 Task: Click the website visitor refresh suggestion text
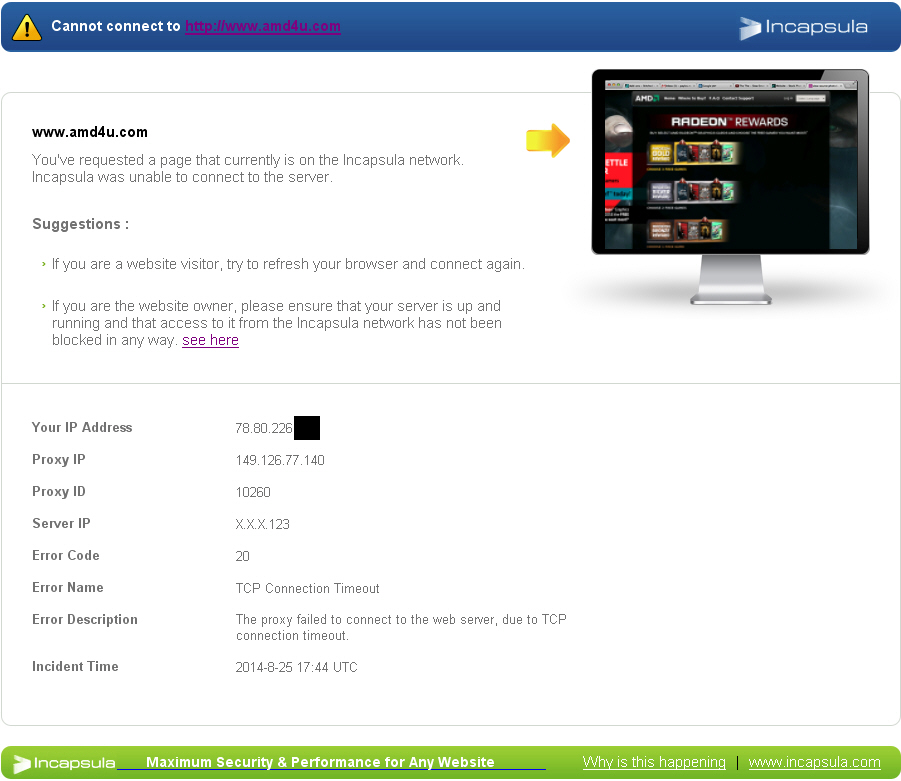pyautogui.click(x=288, y=264)
